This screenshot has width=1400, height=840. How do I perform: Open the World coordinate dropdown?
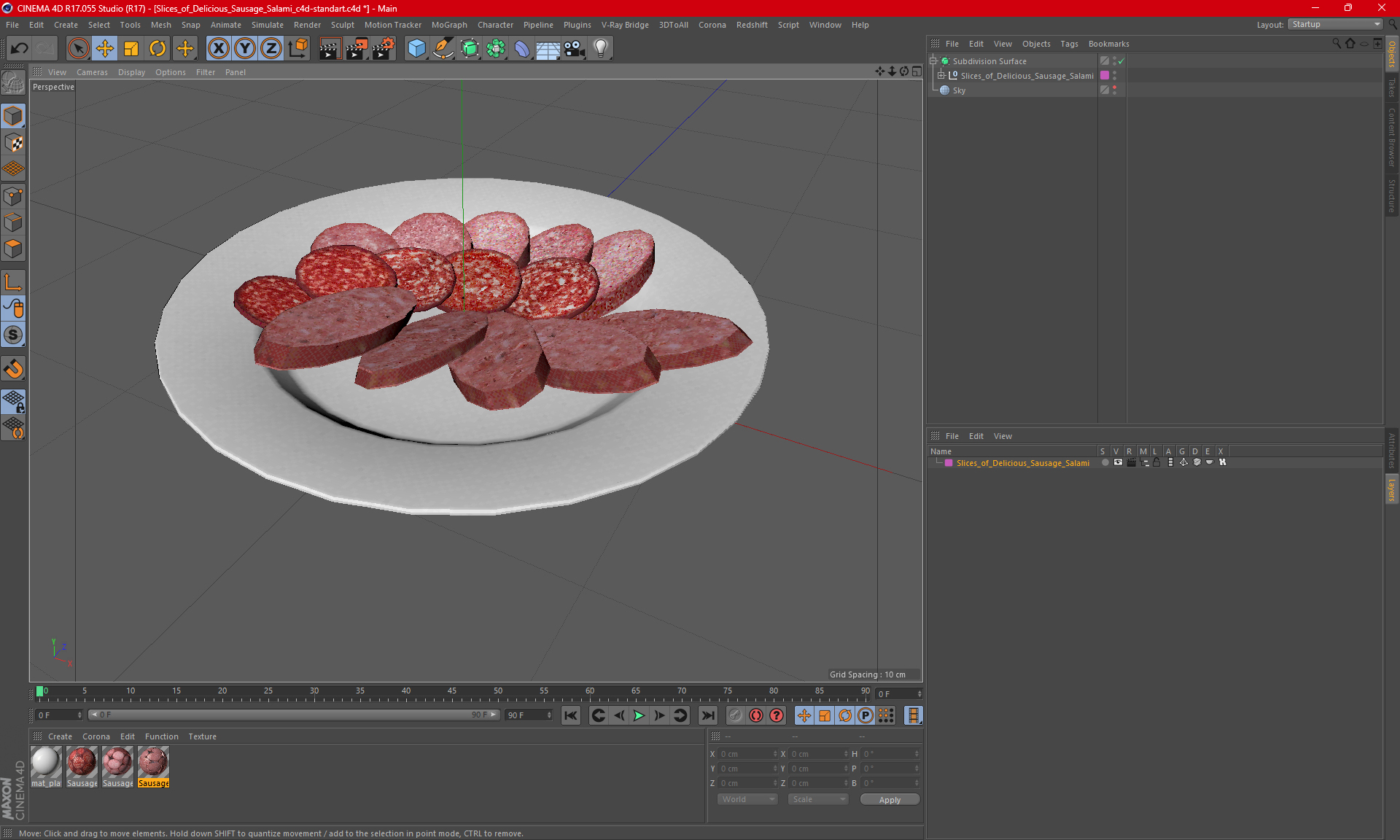747,799
